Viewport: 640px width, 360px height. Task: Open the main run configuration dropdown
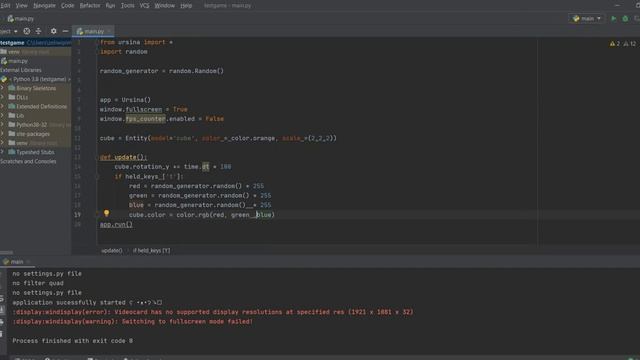pyautogui.click(x=587, y=19)
